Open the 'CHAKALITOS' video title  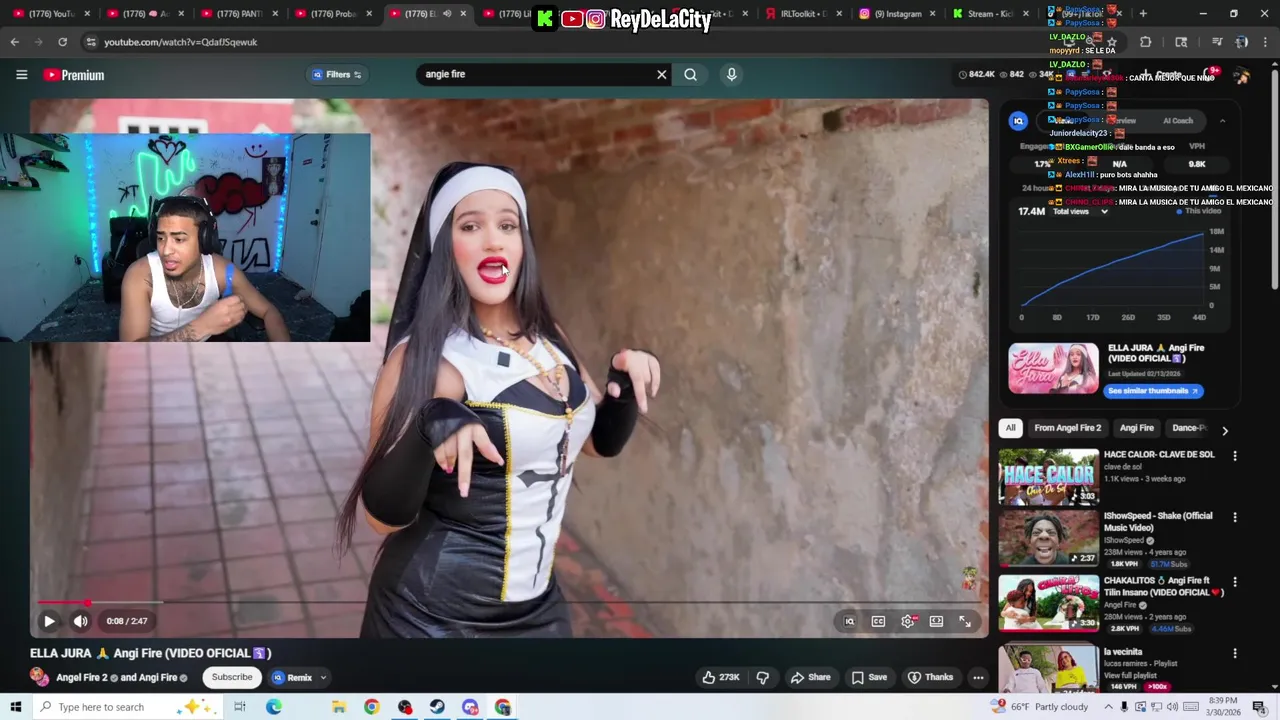(1163, 586)
